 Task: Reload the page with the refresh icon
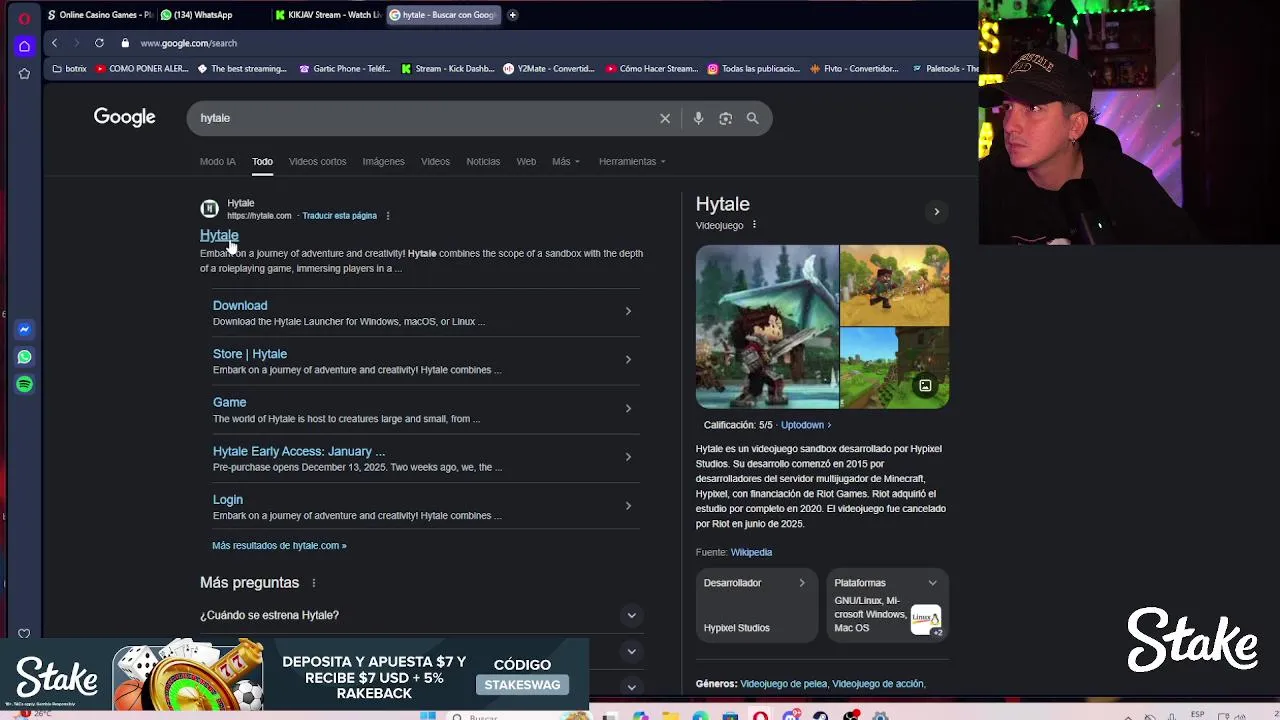point(99,43)
